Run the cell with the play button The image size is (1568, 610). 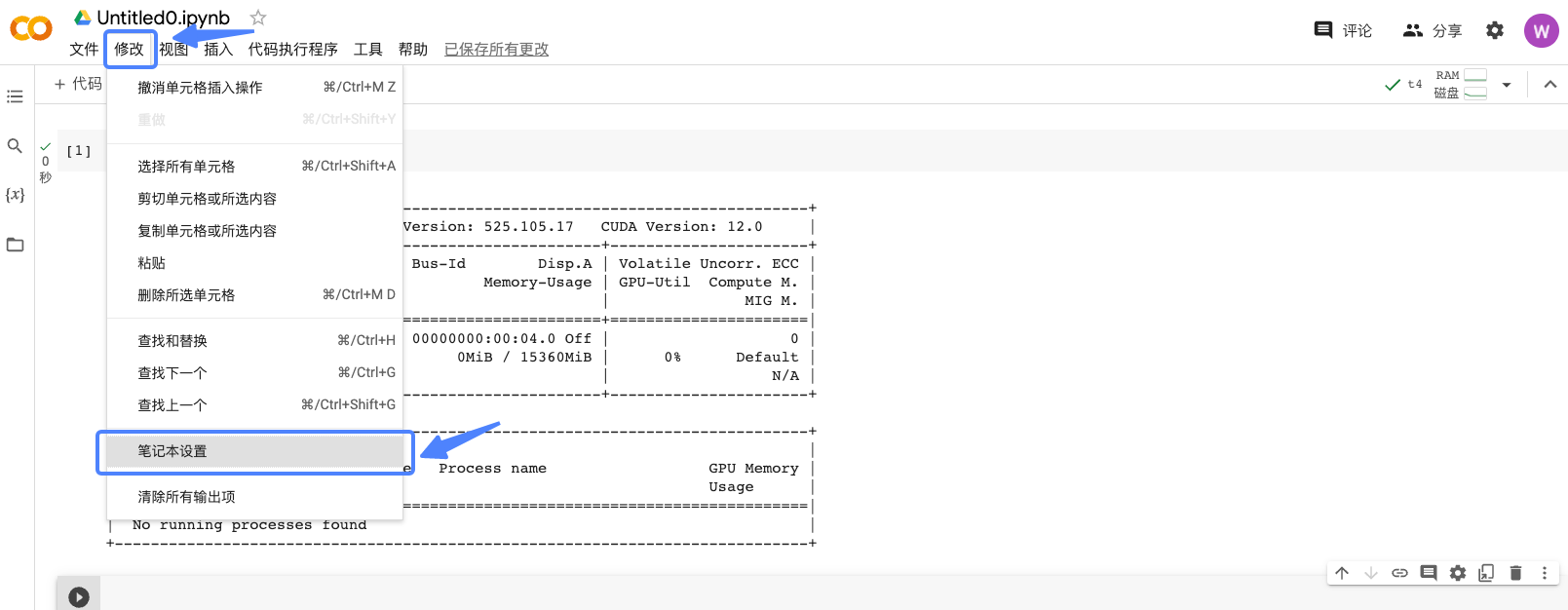point(79,596)
